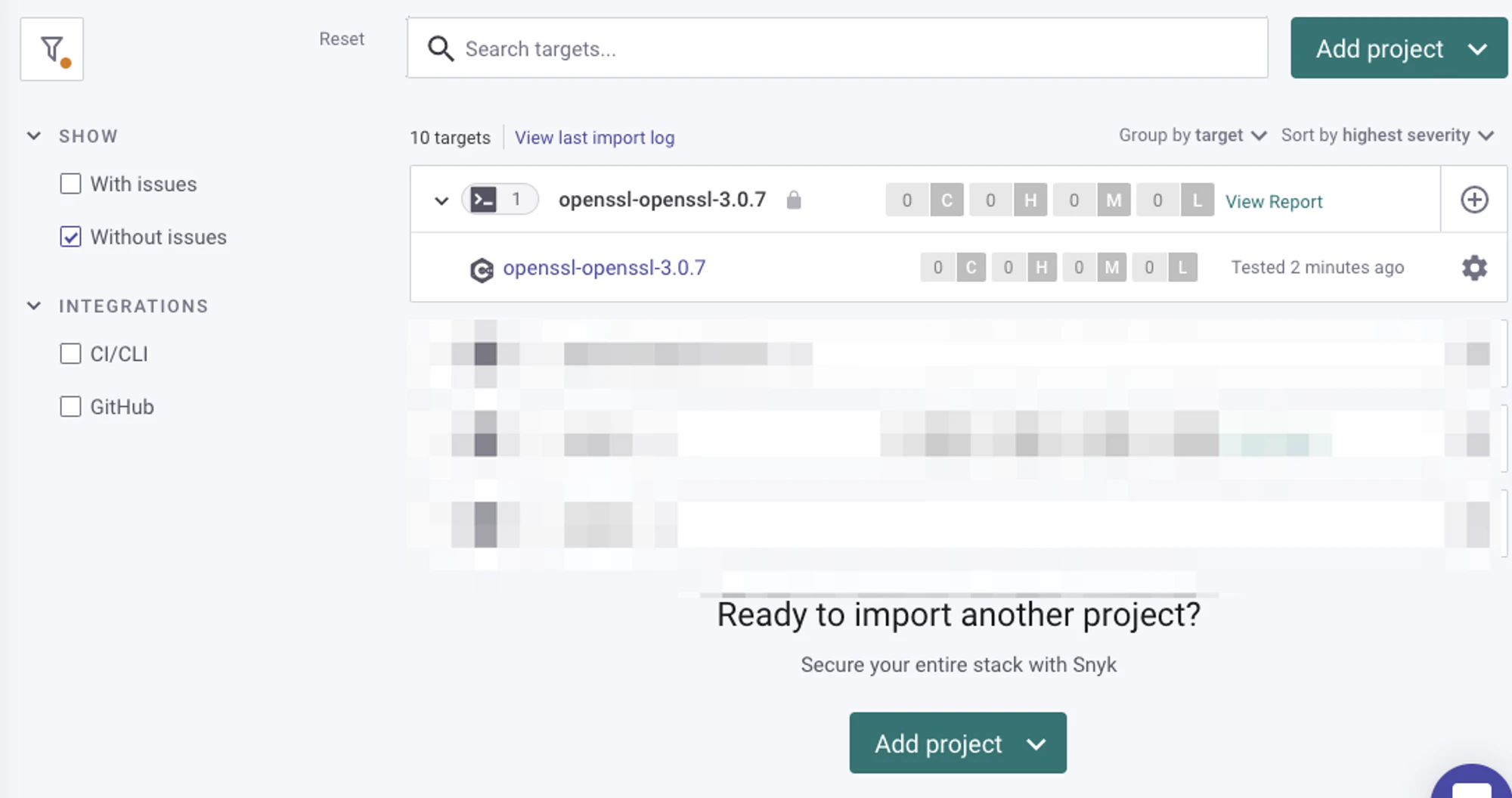Click the bottom Add project button
Screen dimensions: 1512x798
958,743
